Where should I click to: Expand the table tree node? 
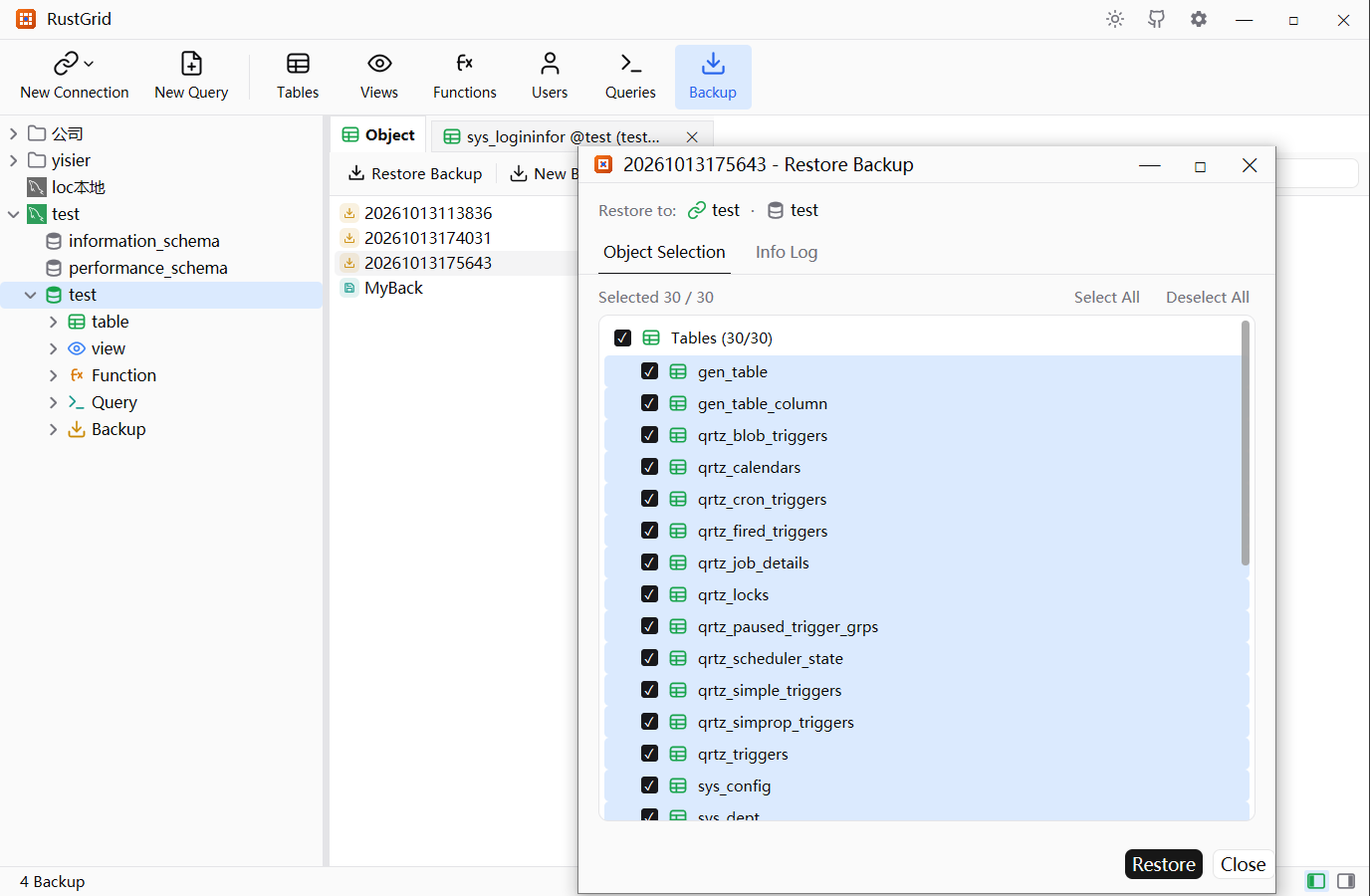53,322
